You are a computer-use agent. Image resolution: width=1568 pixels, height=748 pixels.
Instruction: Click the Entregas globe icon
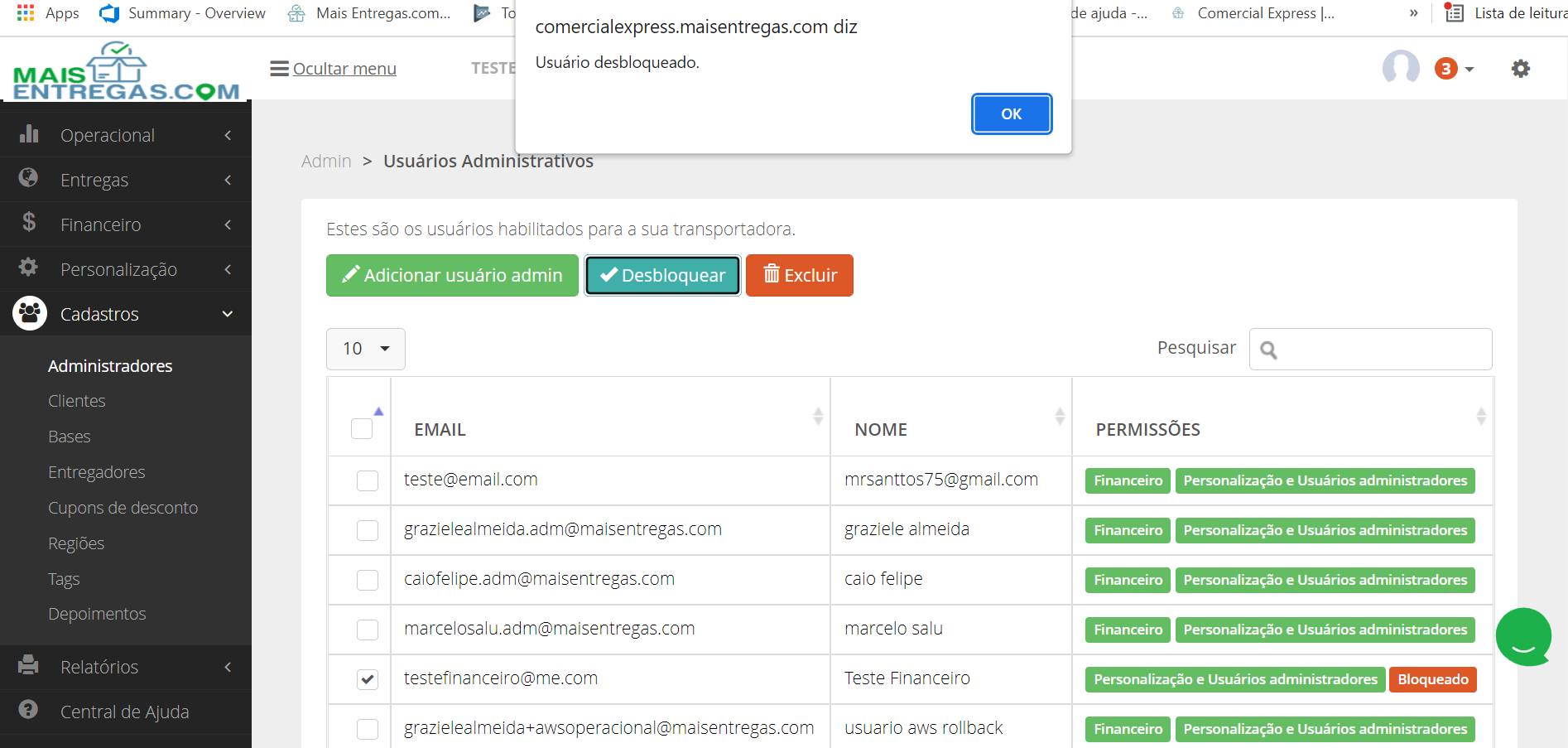point(29,178)
